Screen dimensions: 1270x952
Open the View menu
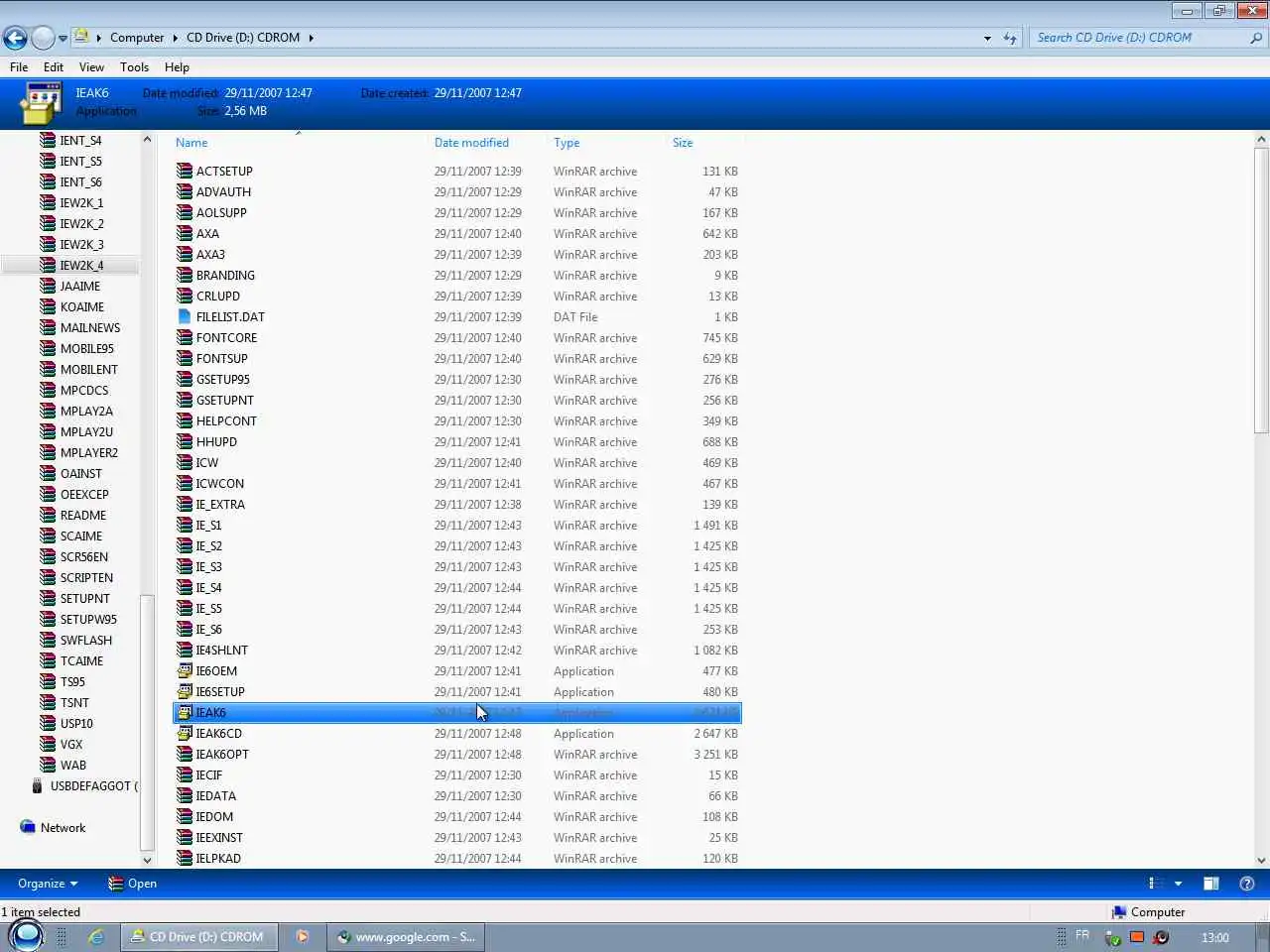click(91, 67)
